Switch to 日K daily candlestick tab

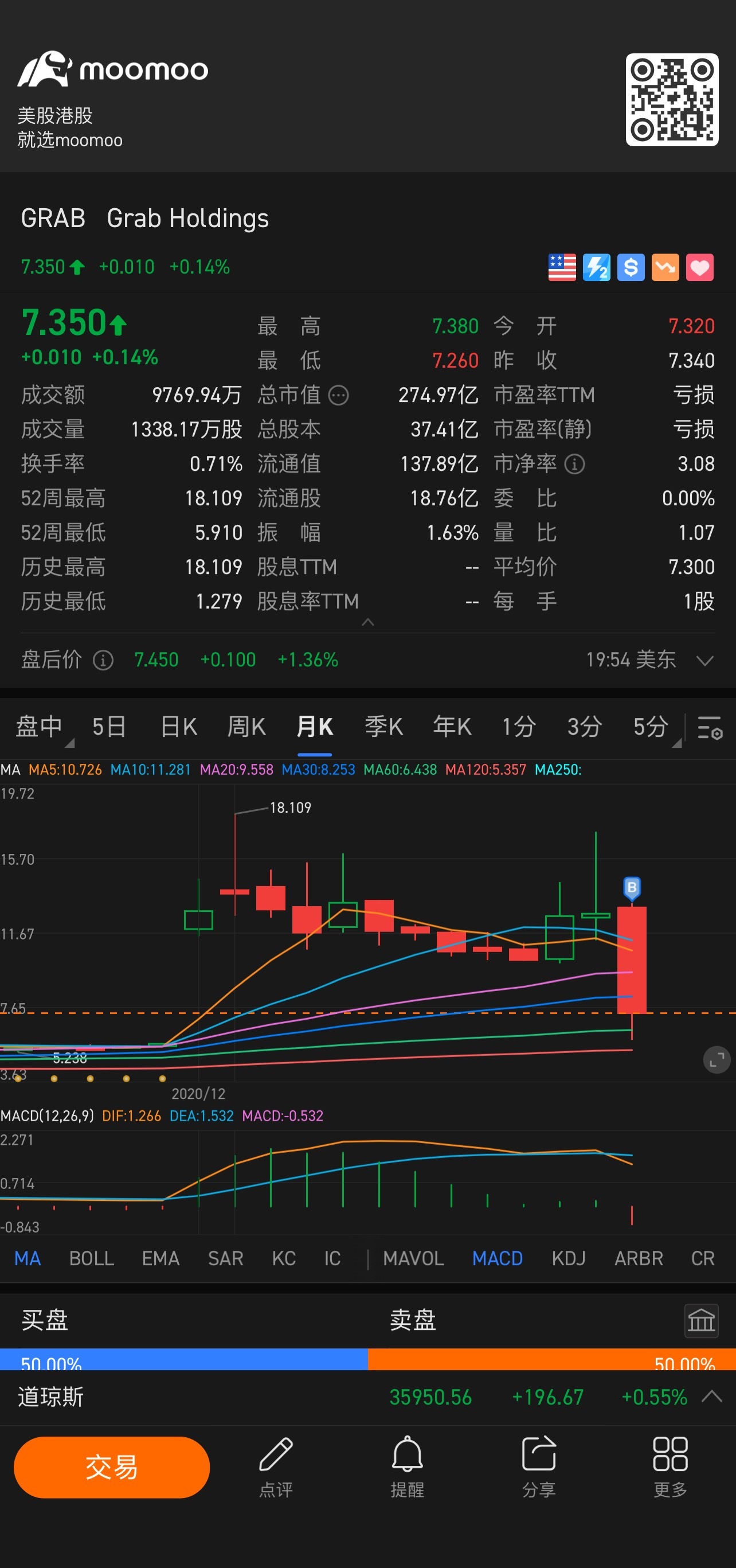click(178, 726)
